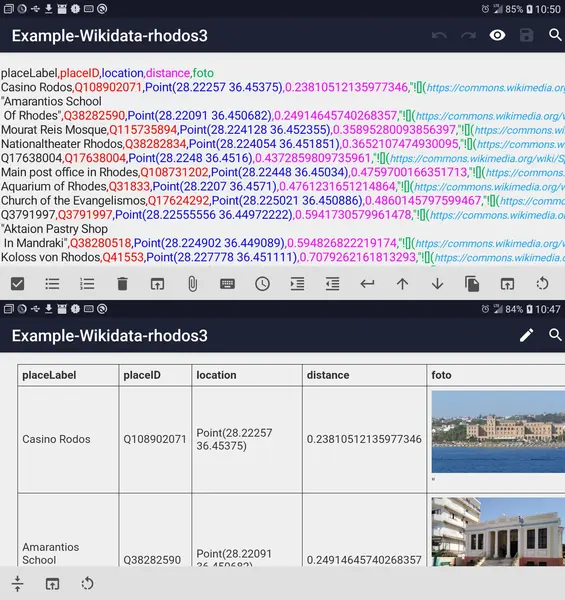Click the return arrow icon
Screen dimensions: 565x600
click(367, 284)
